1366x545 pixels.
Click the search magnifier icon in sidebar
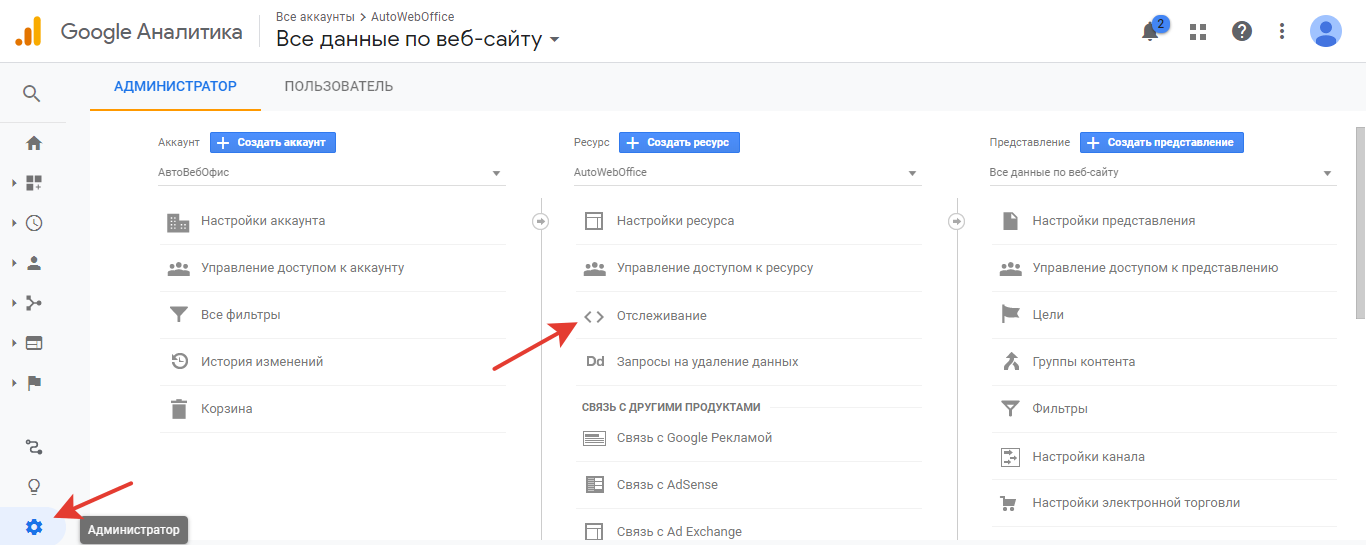32,94
